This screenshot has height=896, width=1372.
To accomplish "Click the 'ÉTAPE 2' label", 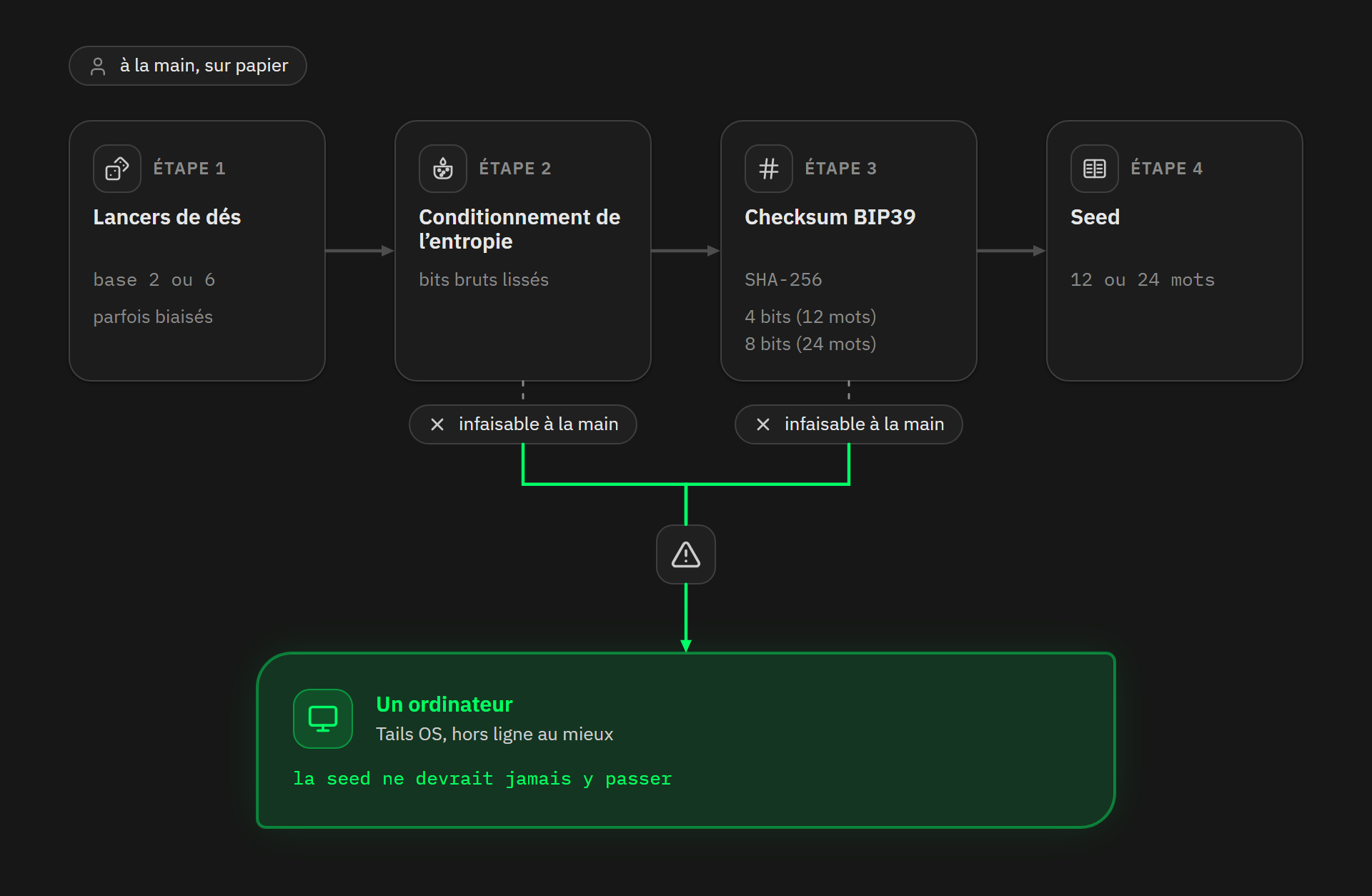I will (515, 169).
